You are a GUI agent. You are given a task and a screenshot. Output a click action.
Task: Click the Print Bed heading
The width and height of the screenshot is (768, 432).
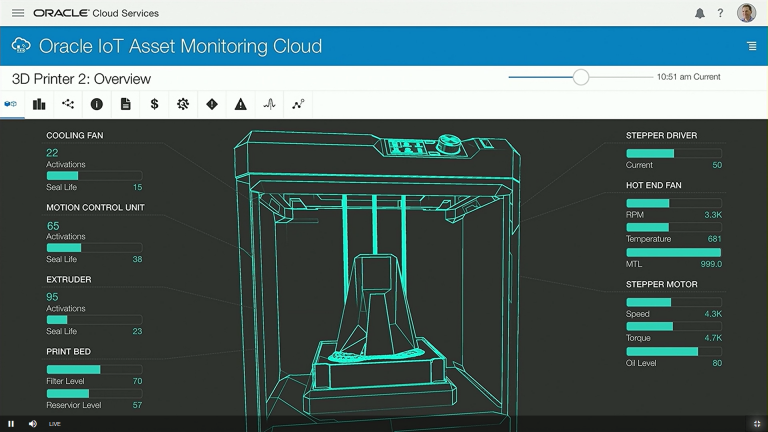tap(68, 351)
